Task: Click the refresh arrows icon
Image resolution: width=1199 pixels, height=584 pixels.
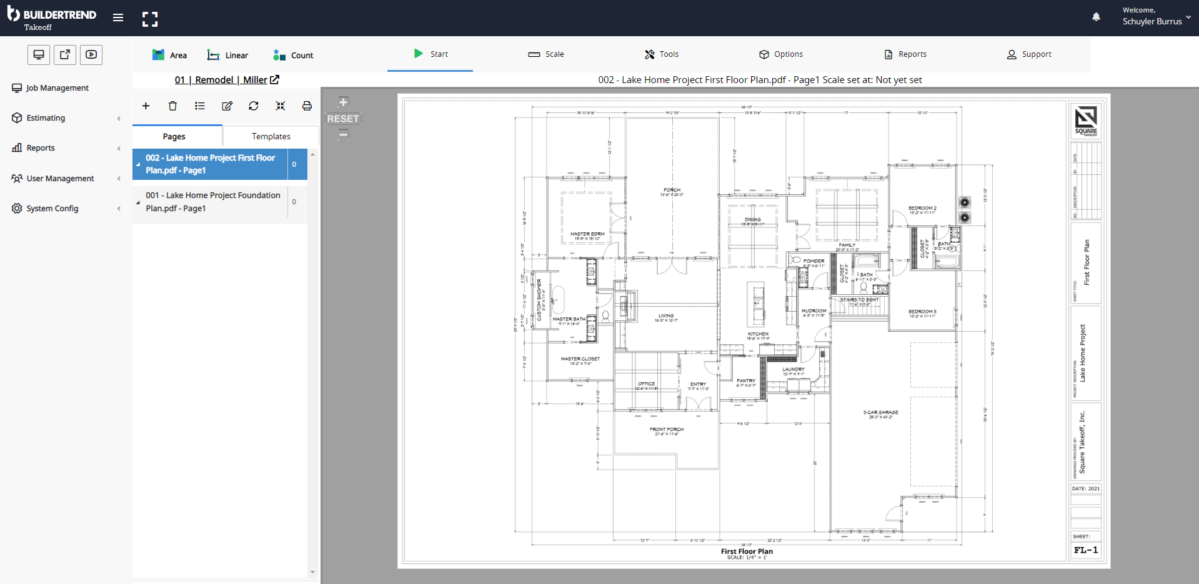Action: (x=254, y=105)
